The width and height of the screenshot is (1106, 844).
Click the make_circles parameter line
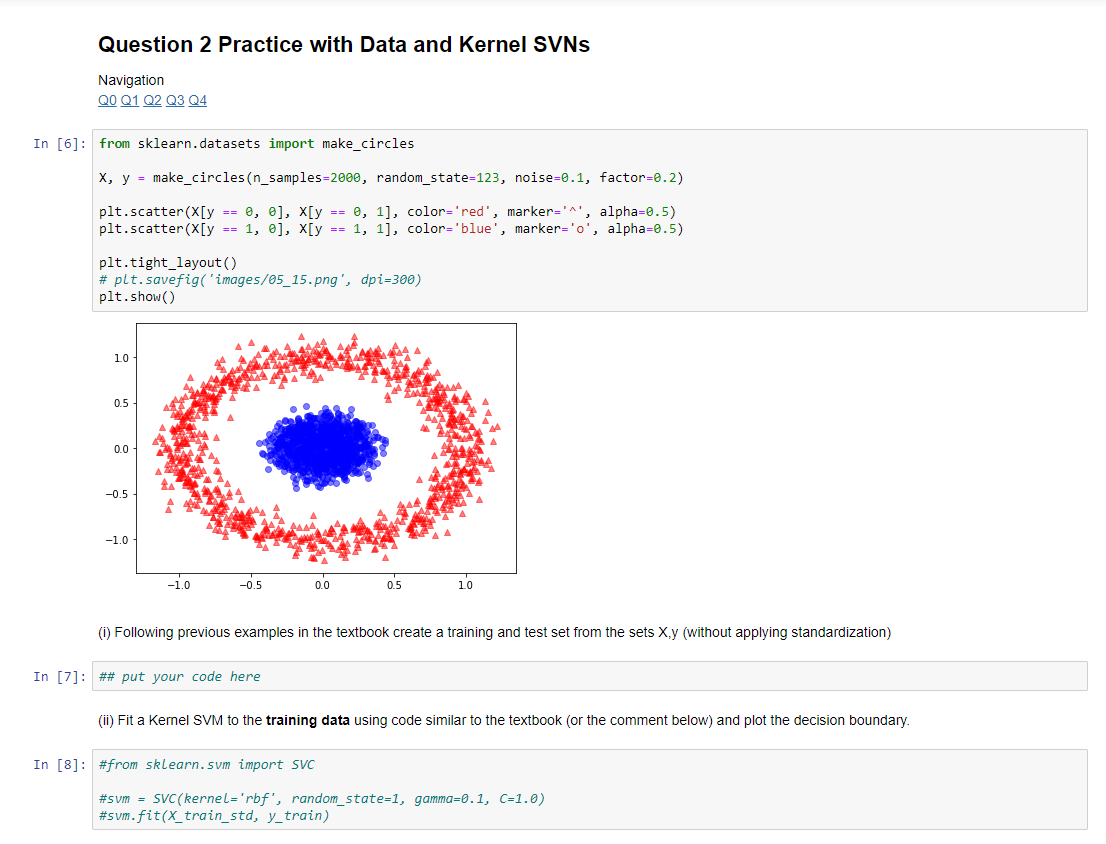tap(390, 177)
